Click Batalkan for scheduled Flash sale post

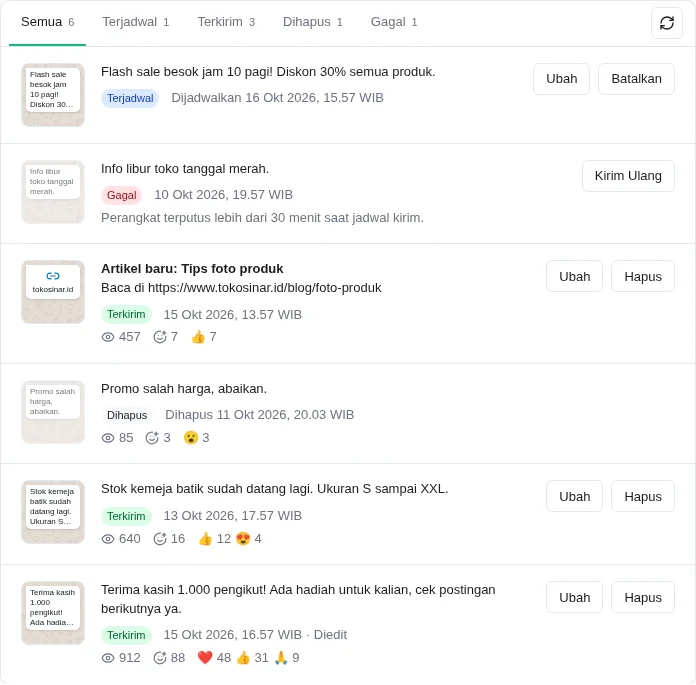pyautogui.click(x=636, y=79)
